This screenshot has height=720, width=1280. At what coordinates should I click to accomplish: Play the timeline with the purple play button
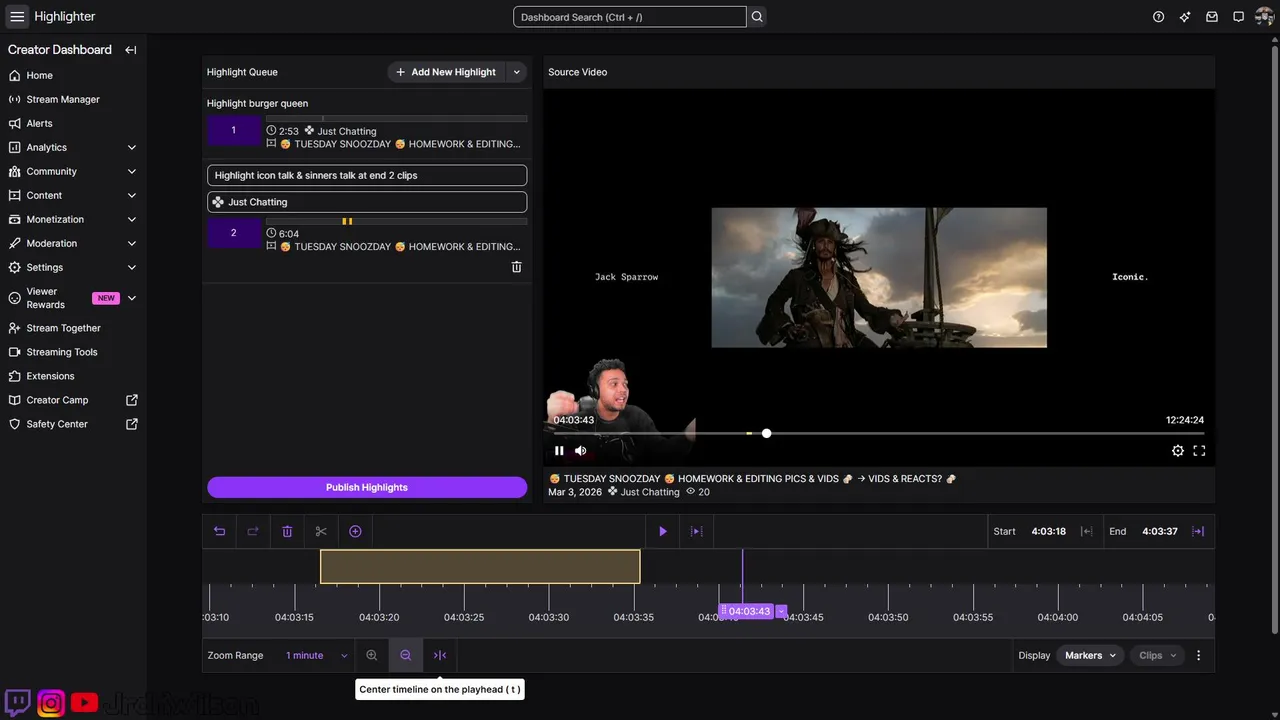coord(663,531)
